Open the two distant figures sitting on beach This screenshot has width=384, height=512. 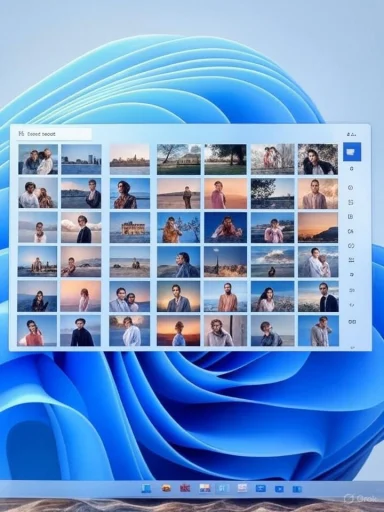pyautogui.click(x=130, y=261)
